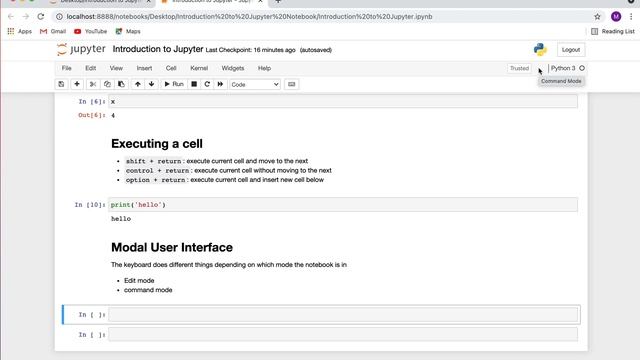Open the Edit menu
This screenshot has width=640, height=360.
click(x=91, y=68)
